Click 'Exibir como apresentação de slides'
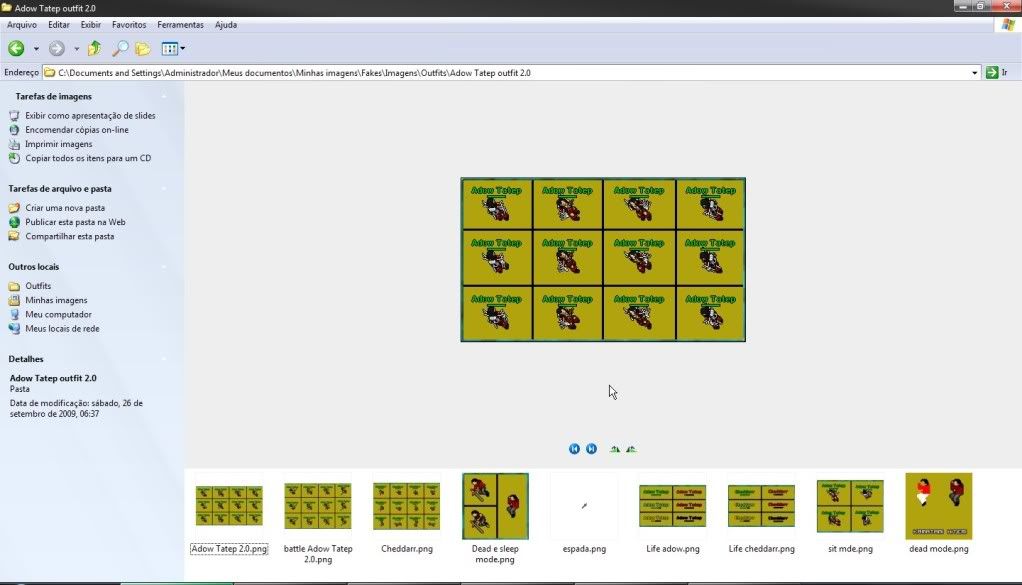The image size is (1022, 585). coord(90,116)
